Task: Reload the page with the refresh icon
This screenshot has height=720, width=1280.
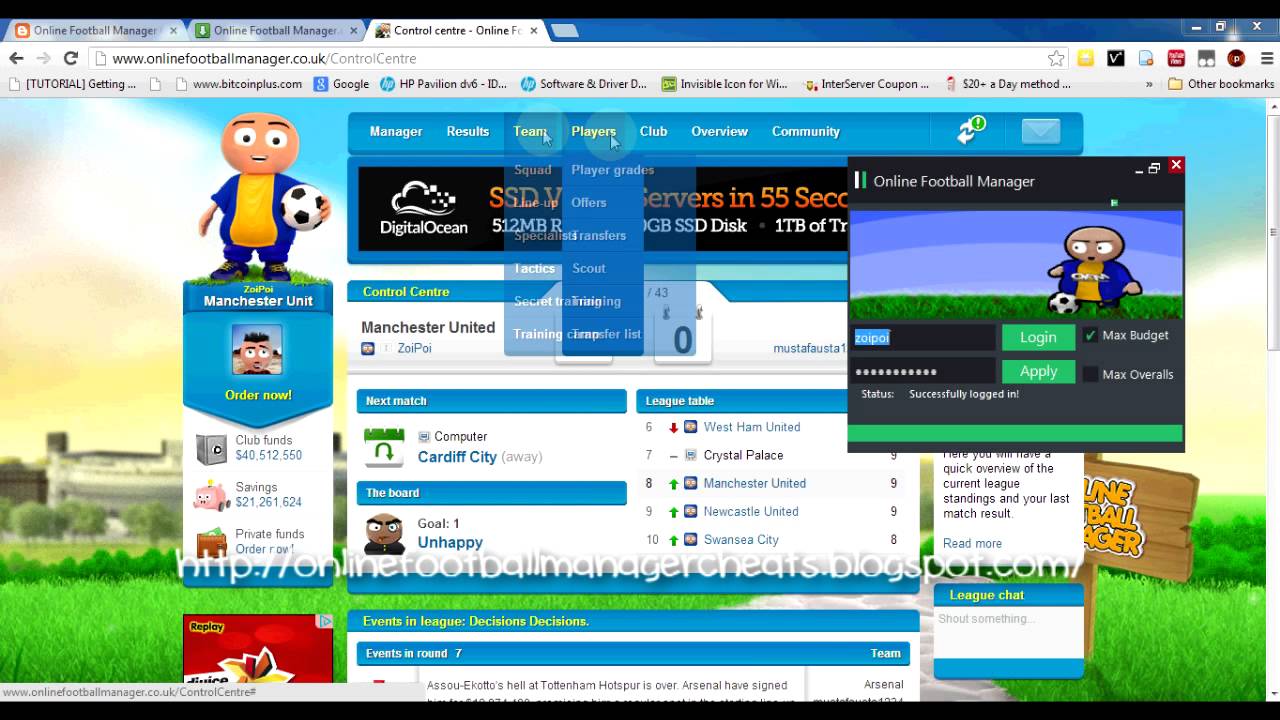Action: pos(70,58)
